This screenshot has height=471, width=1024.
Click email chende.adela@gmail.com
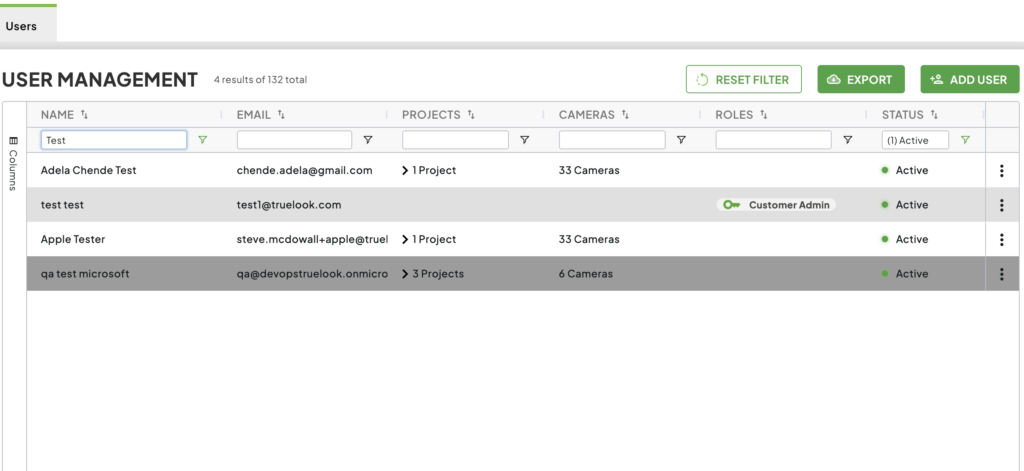(x=304, y=171)
